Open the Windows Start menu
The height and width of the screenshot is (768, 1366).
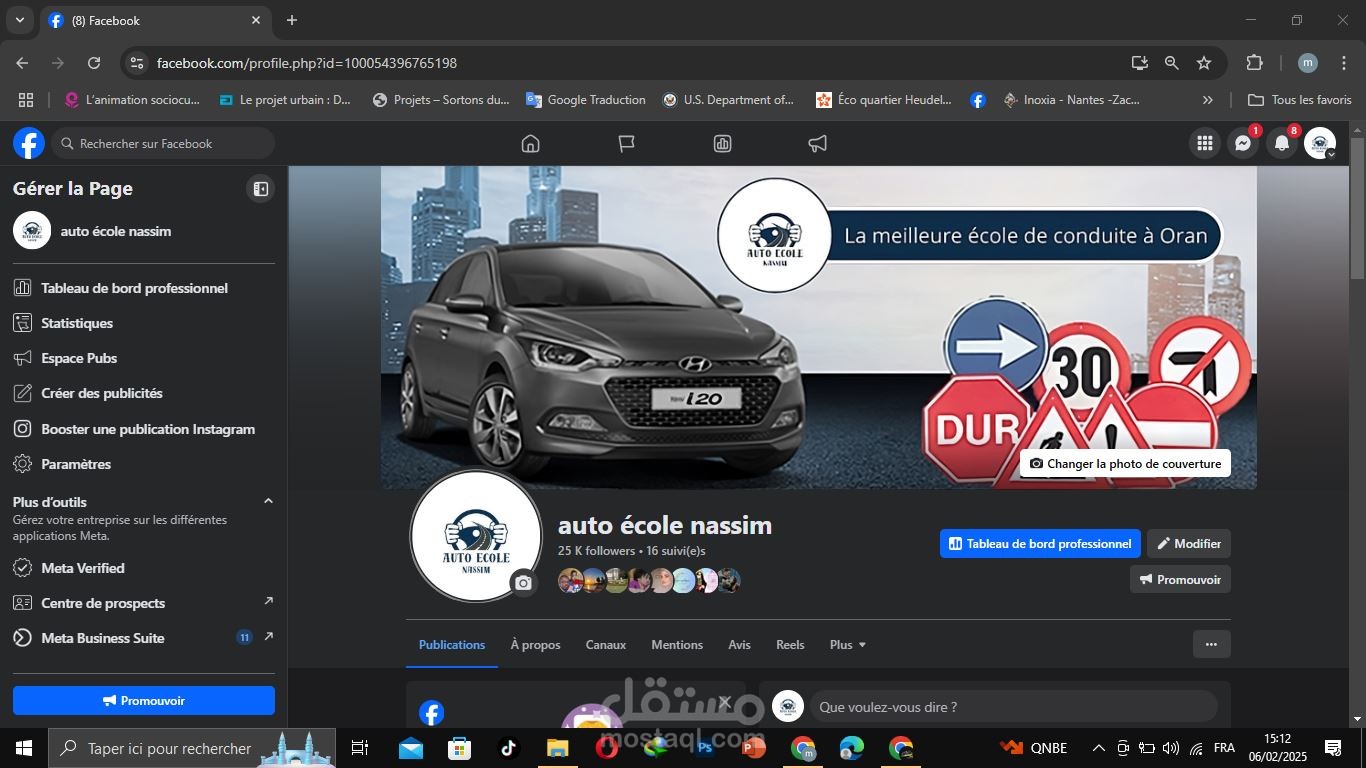pyautogui.click(x=23, y=748)
